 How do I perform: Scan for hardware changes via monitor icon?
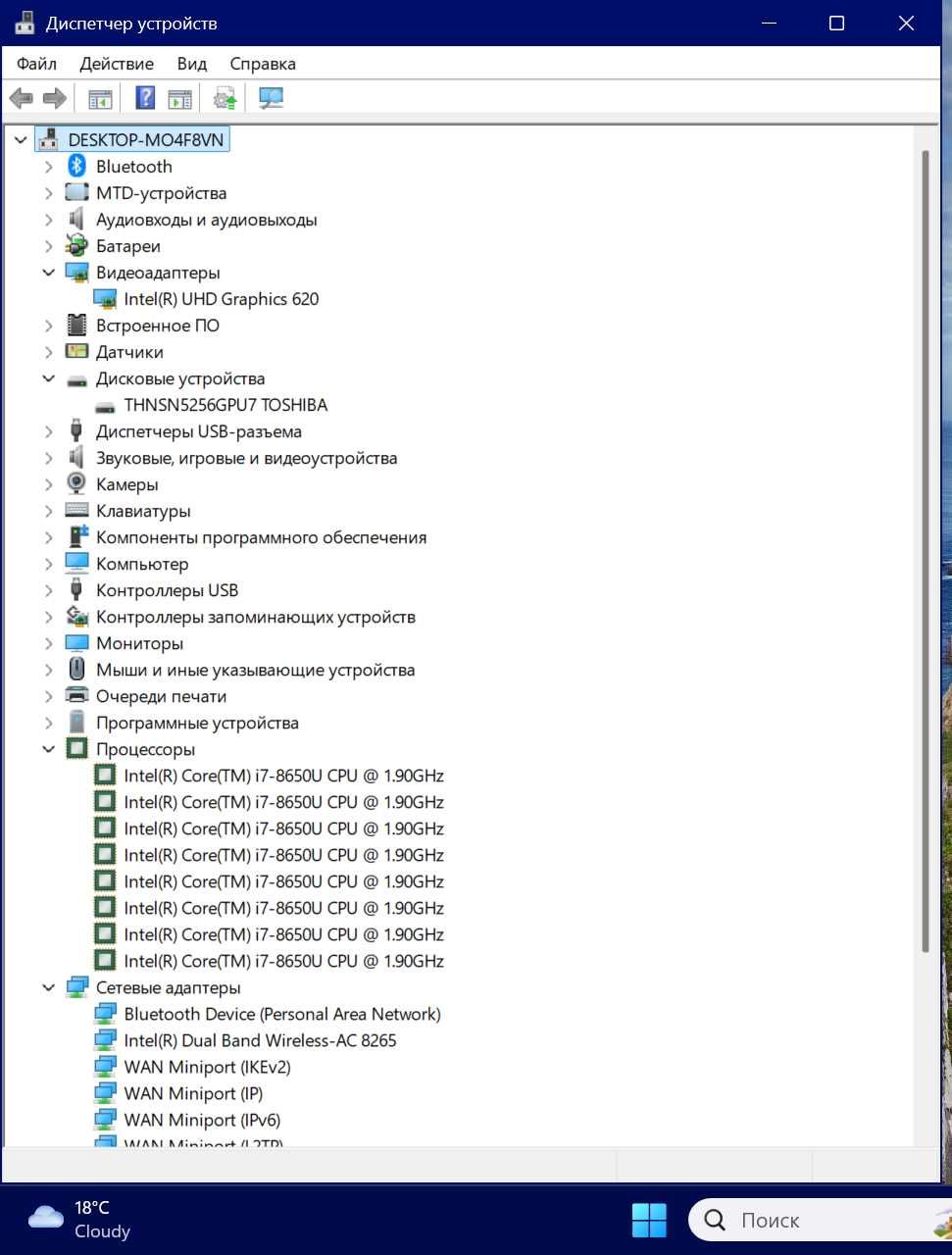coord(271,98)
